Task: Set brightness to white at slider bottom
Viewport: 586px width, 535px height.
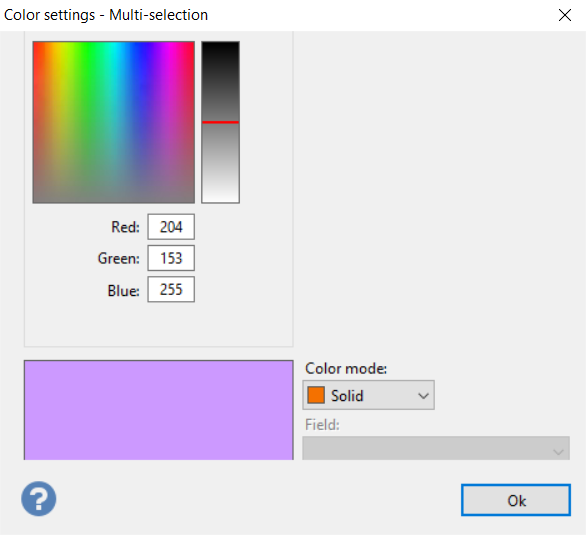Action: point(220,201)
